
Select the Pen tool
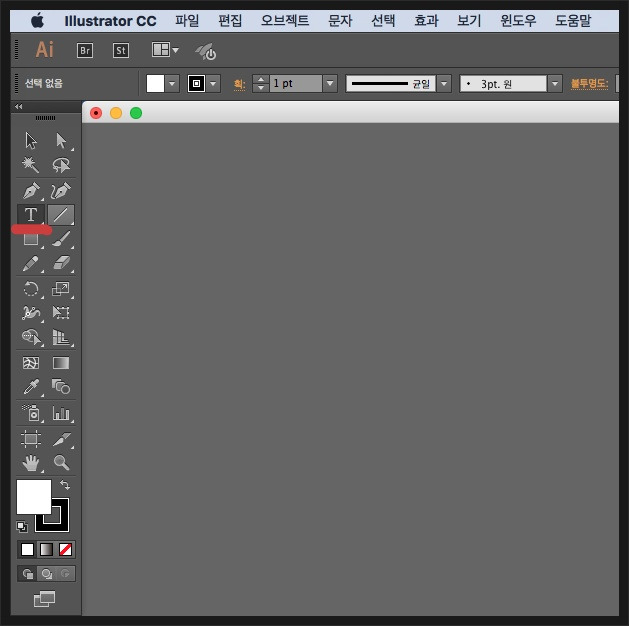point(31,190)
